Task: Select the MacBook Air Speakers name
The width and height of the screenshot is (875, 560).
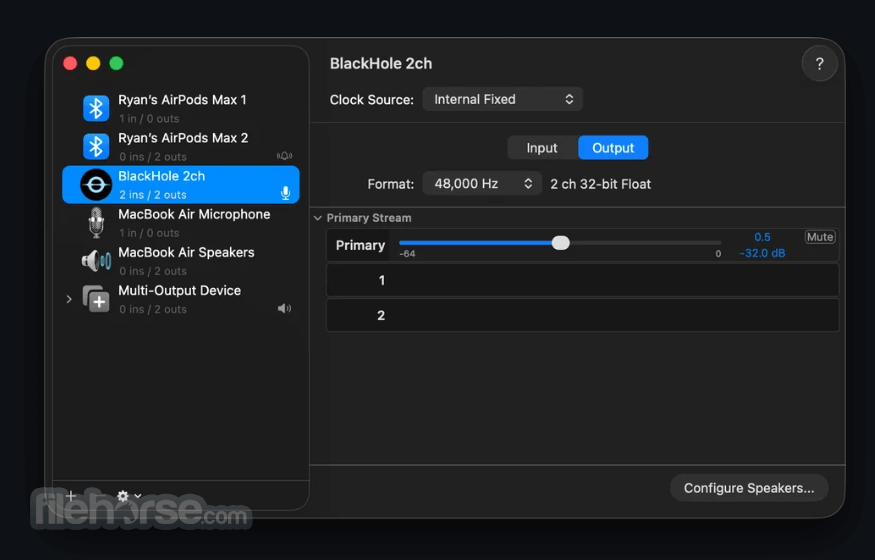Action: point(186,252)
